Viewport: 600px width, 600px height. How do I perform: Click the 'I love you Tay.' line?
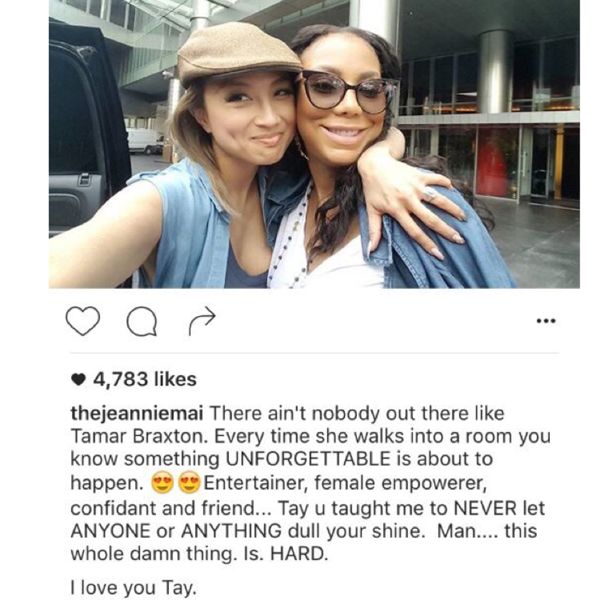pyautogui.click(x=134, y=587)
